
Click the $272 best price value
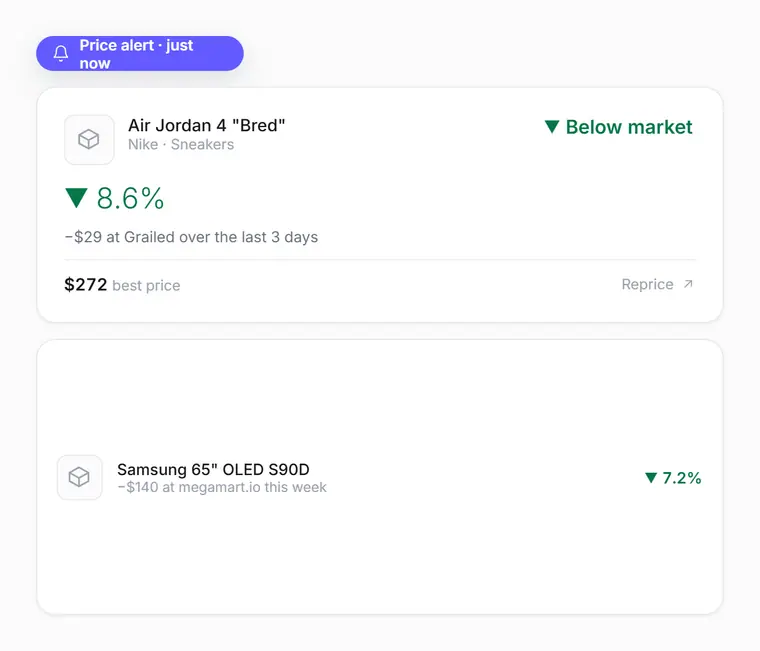tap(86, 285)
